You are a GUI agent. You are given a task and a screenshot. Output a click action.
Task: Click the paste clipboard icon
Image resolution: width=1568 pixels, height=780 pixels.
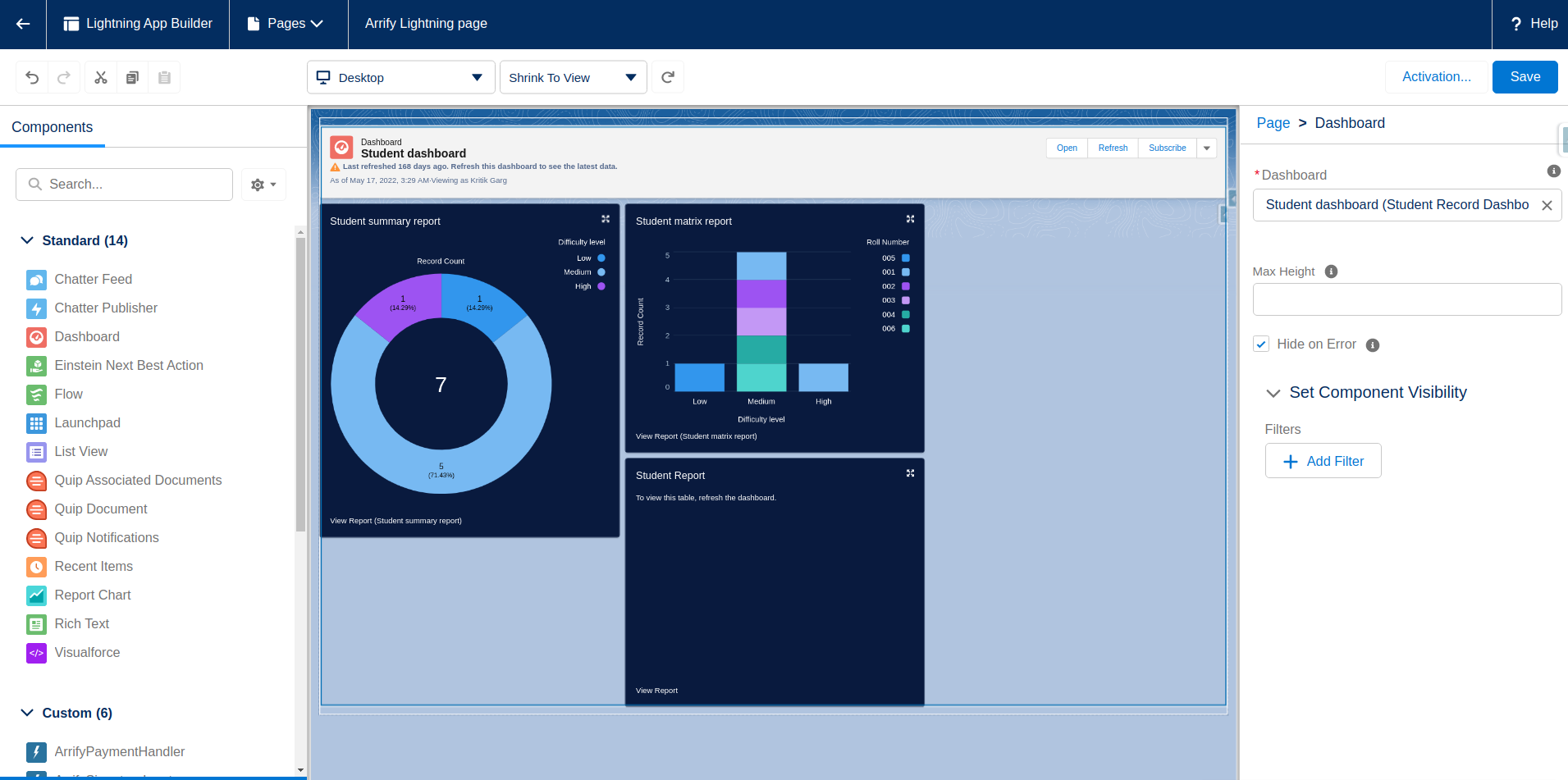pyautogui.click(x=164, y=77)
